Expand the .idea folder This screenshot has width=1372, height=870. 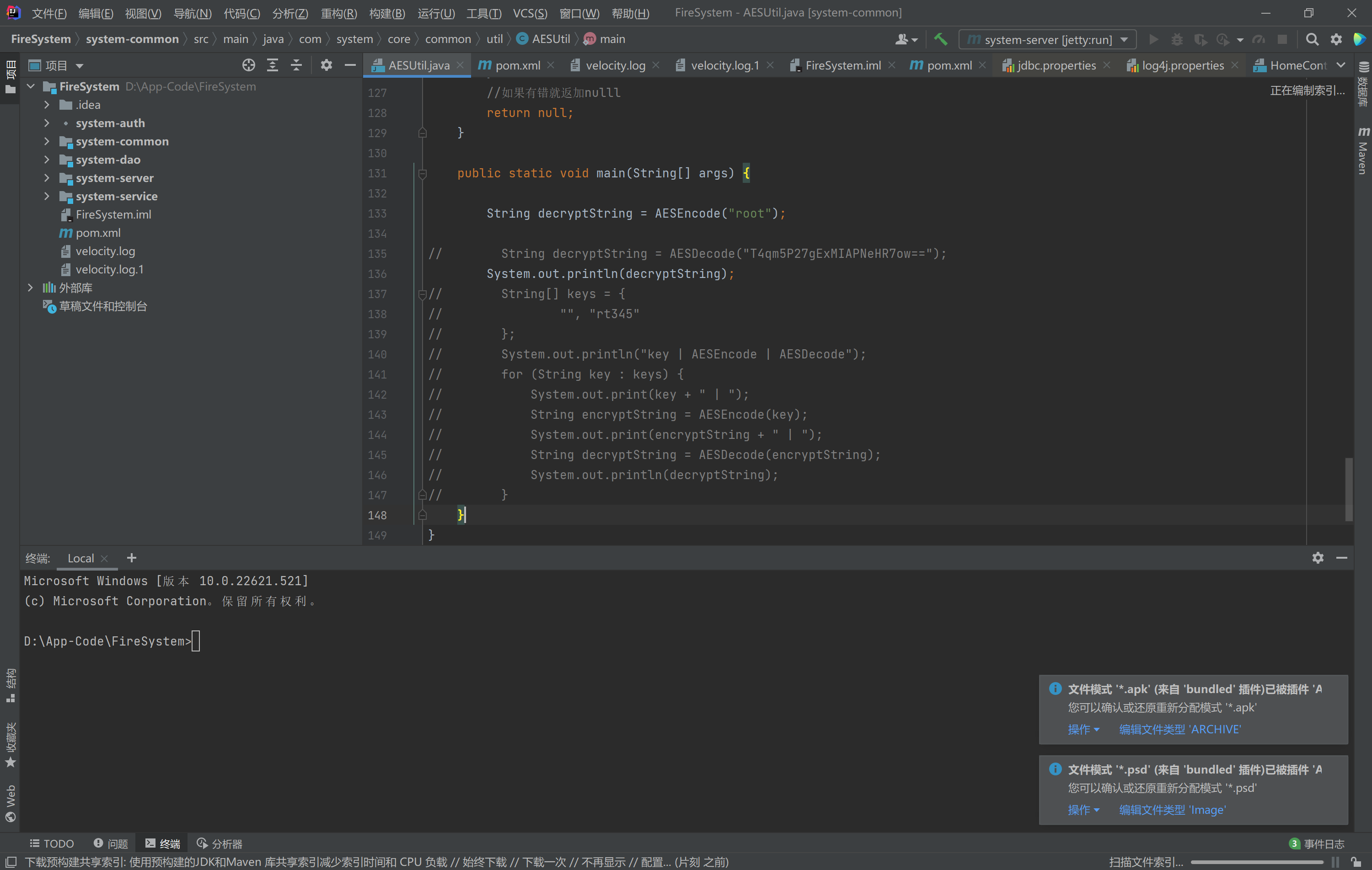point(47,105)
